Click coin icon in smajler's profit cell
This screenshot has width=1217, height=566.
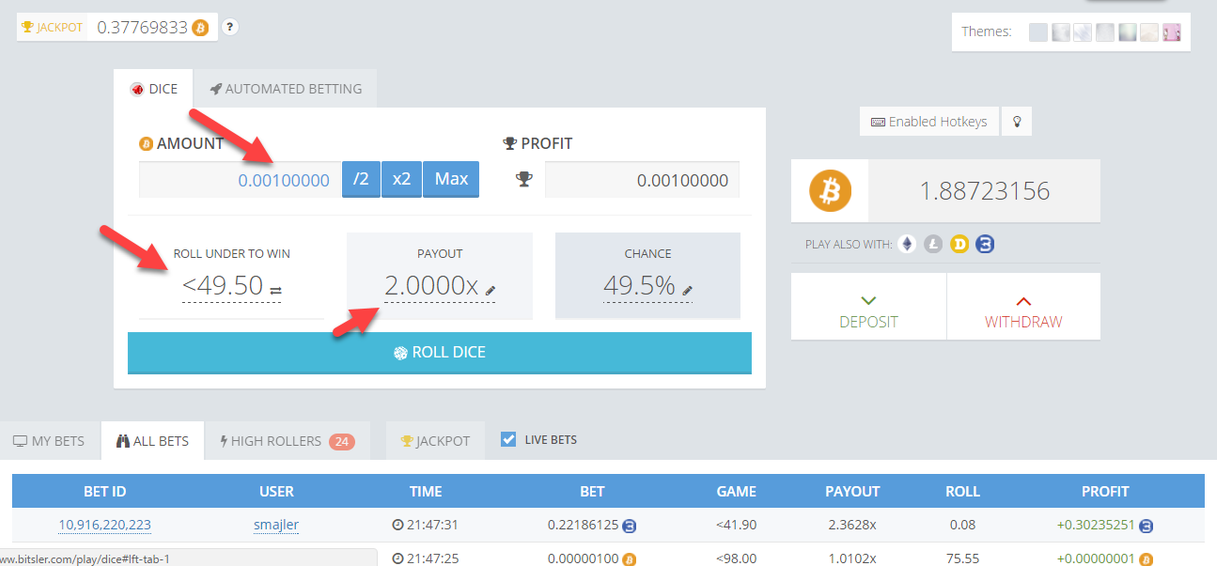[1147, 525]
